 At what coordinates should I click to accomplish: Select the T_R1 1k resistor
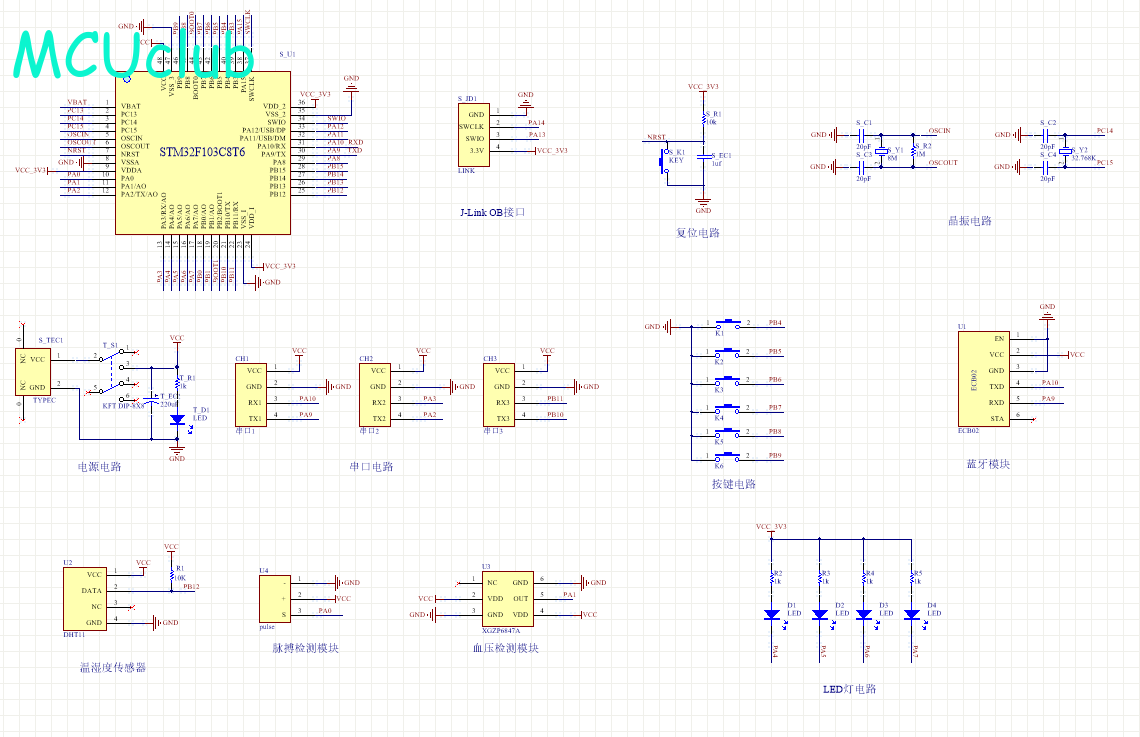click(x=177, y=382)
